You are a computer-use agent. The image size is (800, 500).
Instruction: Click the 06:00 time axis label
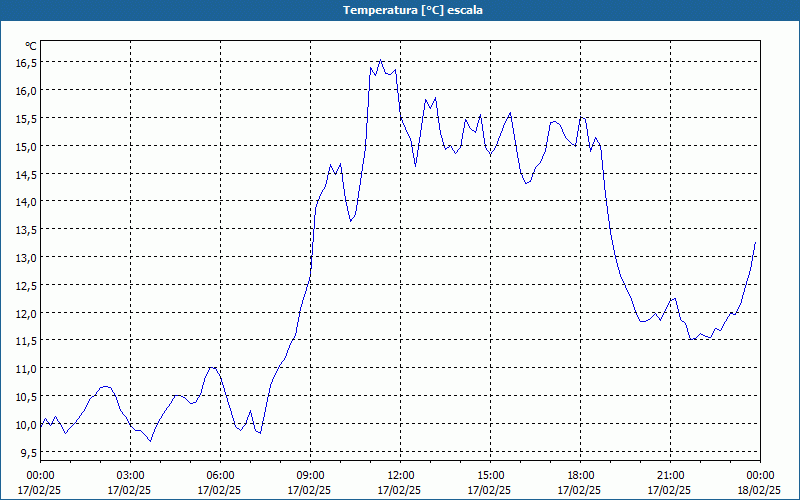(220, 476)
